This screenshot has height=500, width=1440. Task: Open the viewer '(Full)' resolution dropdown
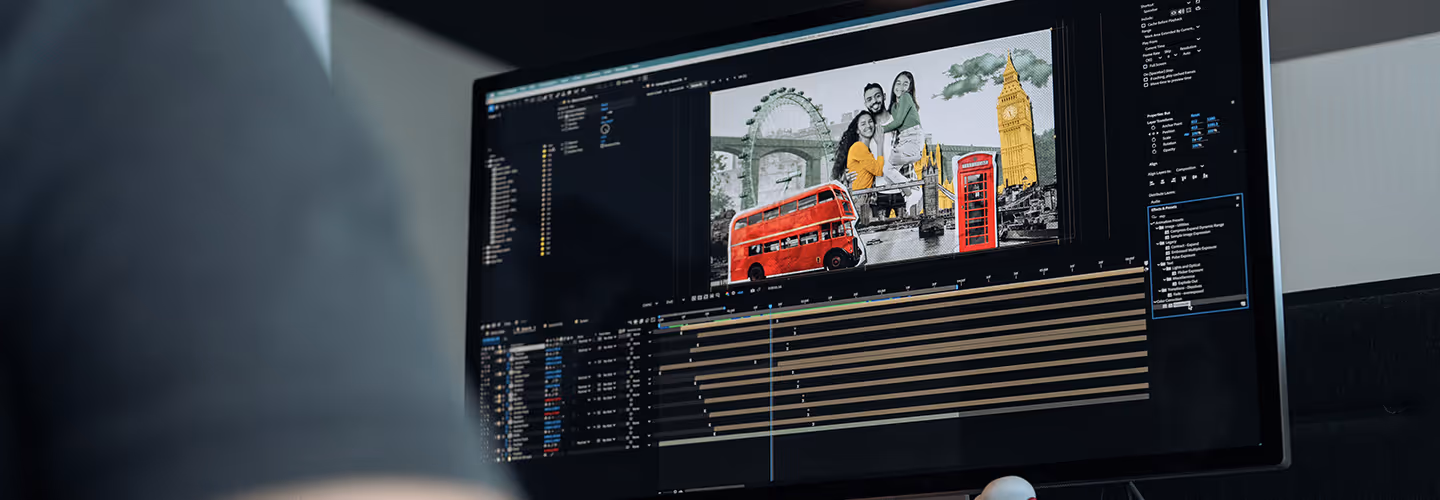pyautogui.click(x=675, y=302)
